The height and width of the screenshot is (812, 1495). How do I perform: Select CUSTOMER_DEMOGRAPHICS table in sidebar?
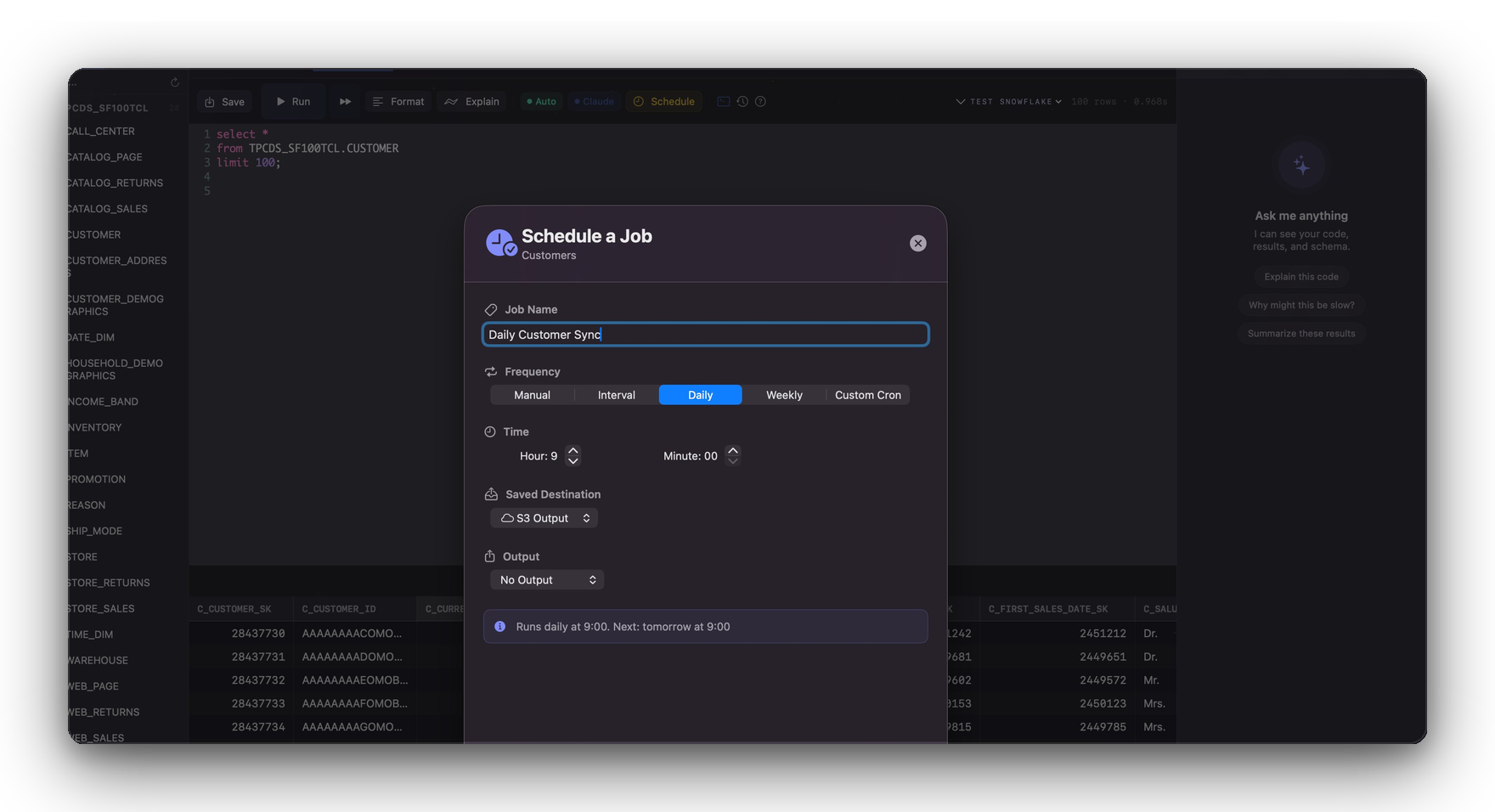pos(116,305)
